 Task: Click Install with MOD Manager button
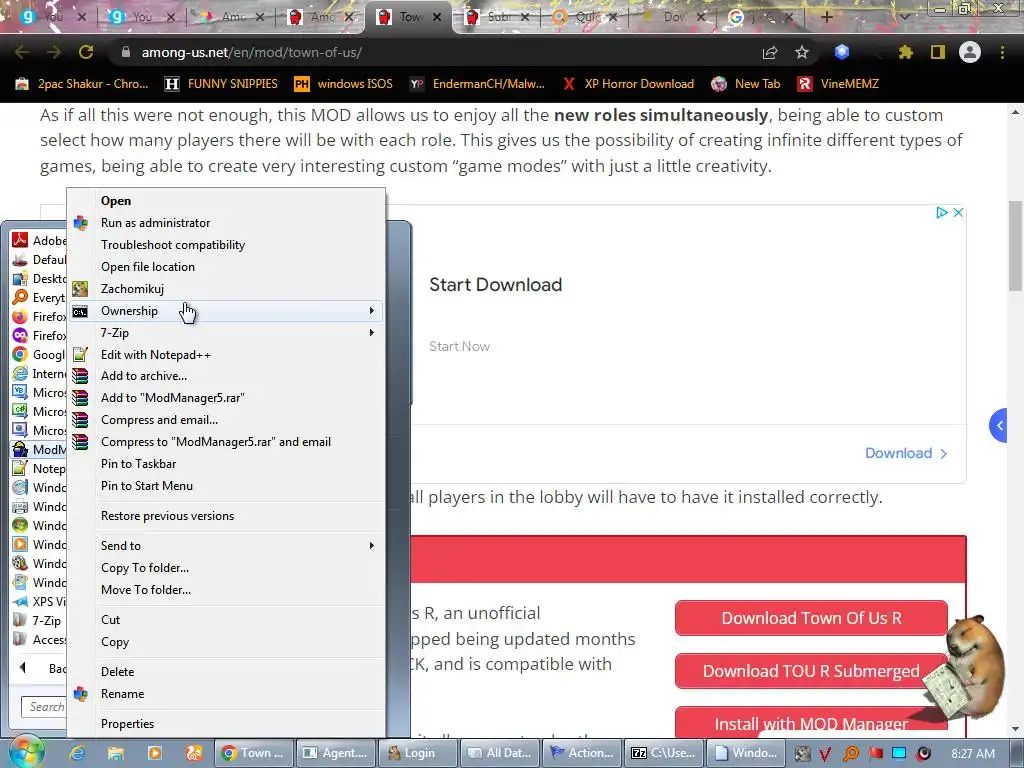(811, 722)
